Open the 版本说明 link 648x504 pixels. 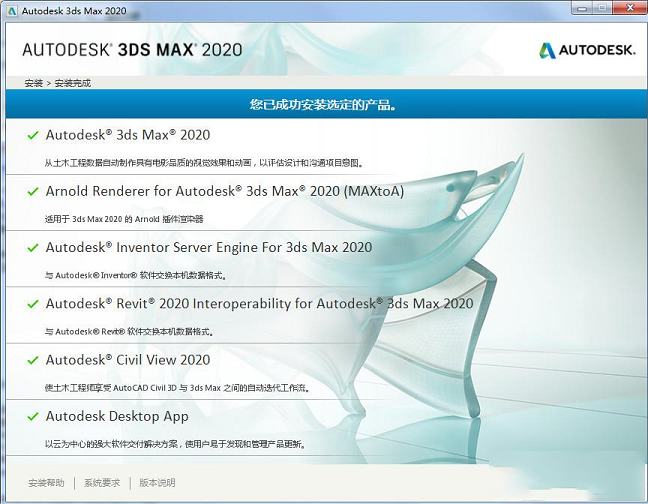[157, 483]
